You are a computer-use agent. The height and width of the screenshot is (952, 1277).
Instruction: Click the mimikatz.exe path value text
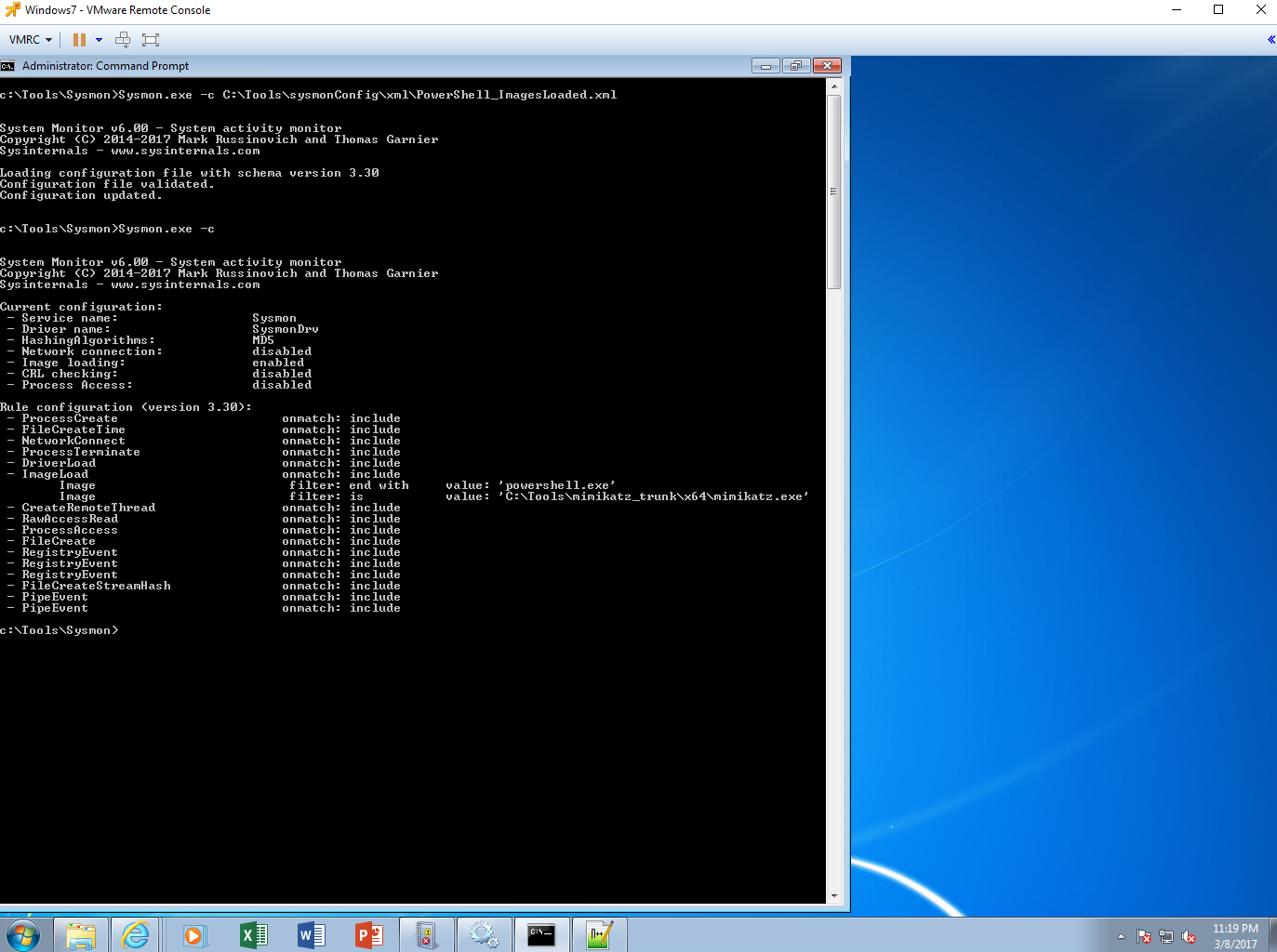coord(654,496)
